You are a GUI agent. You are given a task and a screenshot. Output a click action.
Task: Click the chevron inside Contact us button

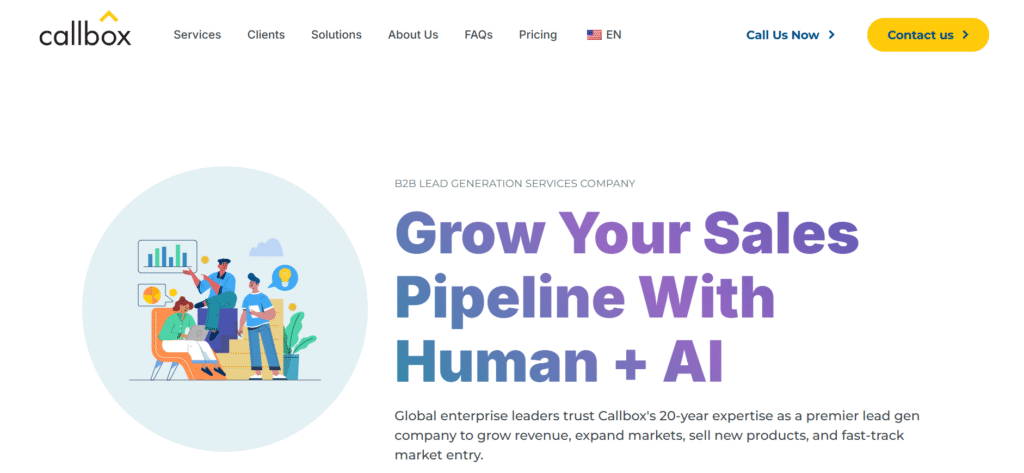coord(965,35)
